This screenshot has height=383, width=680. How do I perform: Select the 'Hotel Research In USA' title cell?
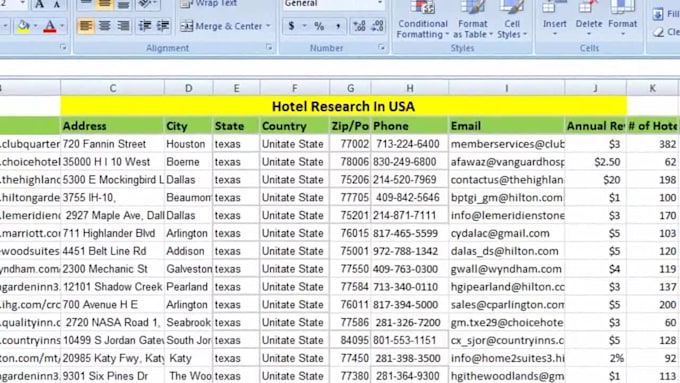tap(343, 106)
